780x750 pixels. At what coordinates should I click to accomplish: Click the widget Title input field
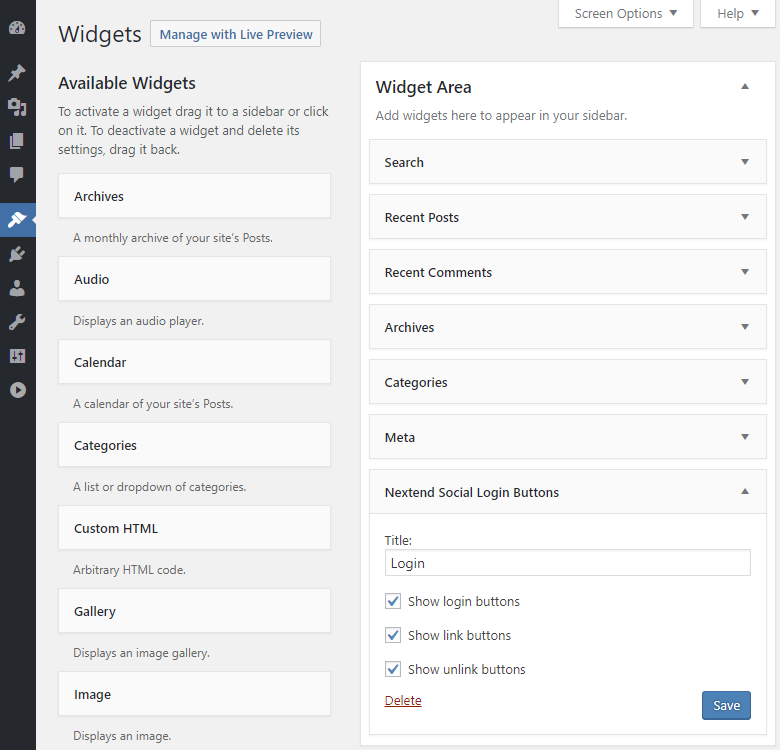pyautogui.click(x=567, y=563)
